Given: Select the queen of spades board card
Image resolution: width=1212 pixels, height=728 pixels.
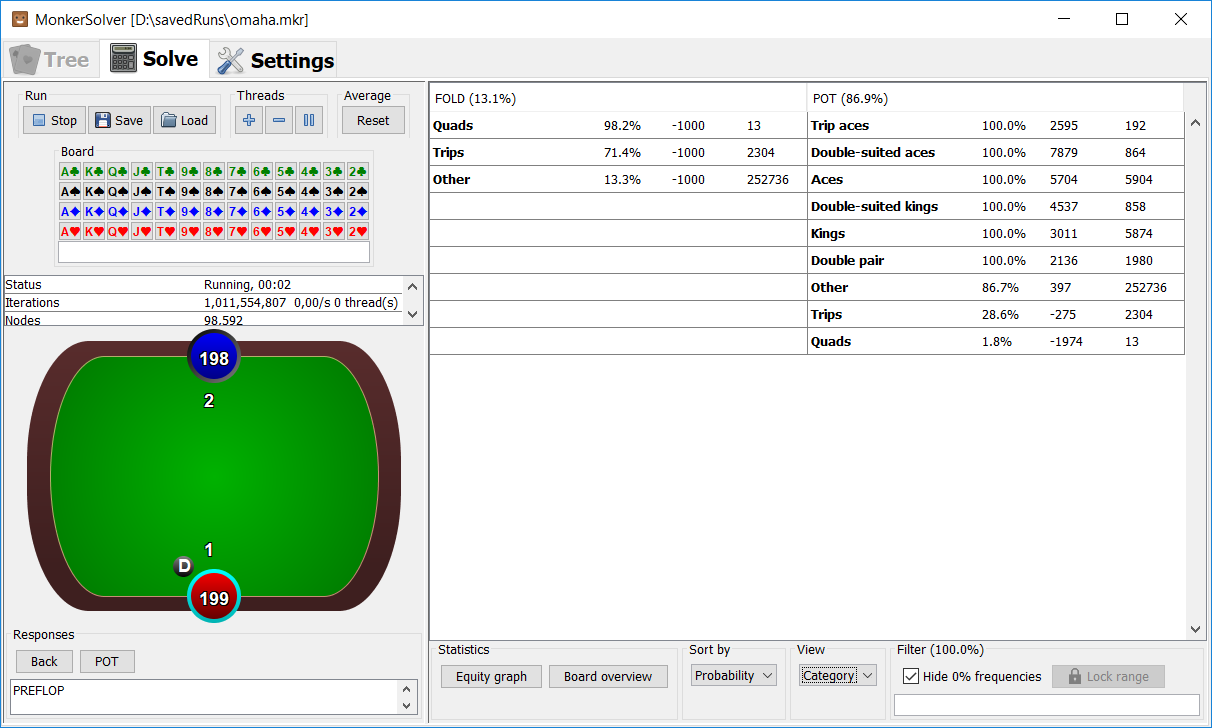Looking at the screenshot, I should coord(118,191).
